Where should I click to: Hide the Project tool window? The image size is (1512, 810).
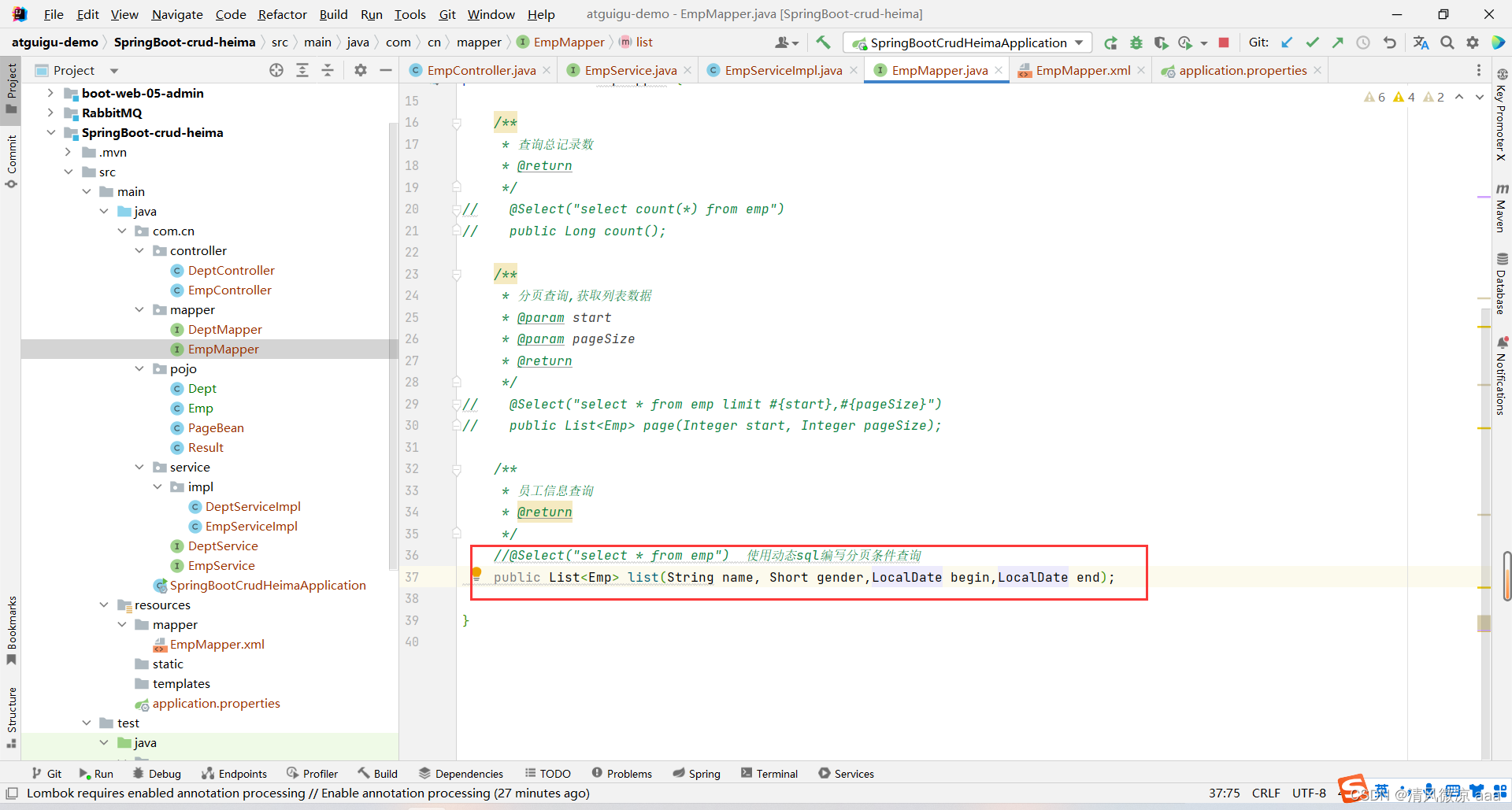(386, 70)
